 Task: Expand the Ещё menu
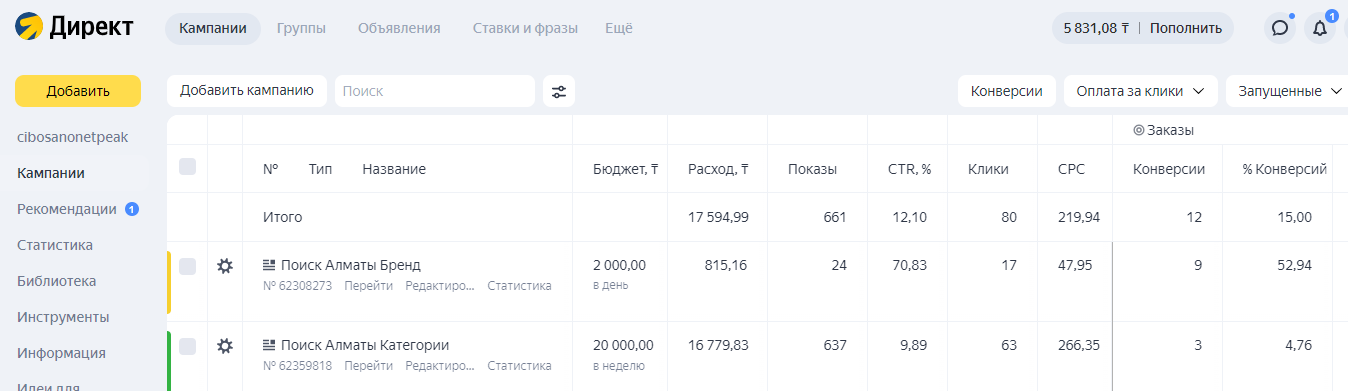[618, 28]
